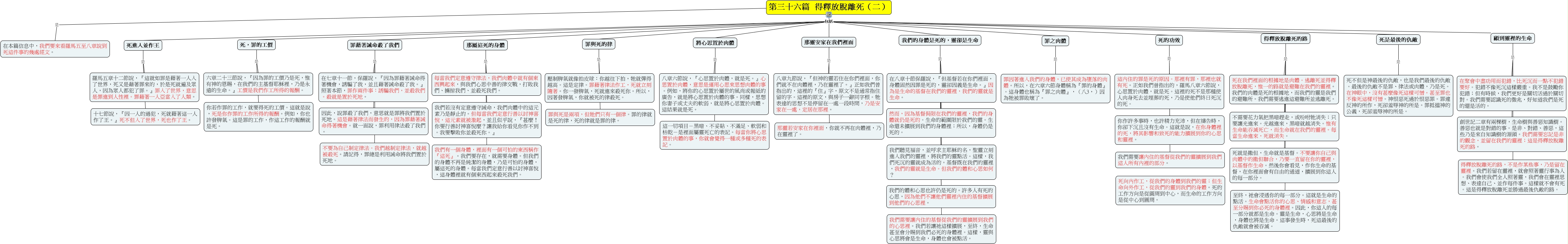Click the box beginning 罪因著進入我們的身體
Screen dimensions: 1568x244
(x=1055, y=87)
